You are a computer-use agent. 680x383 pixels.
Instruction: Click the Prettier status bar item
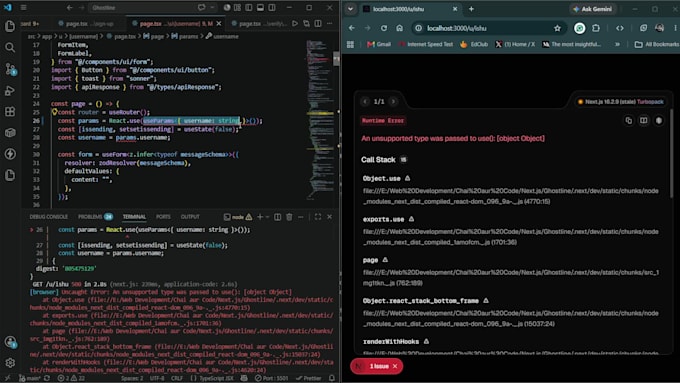309,378
